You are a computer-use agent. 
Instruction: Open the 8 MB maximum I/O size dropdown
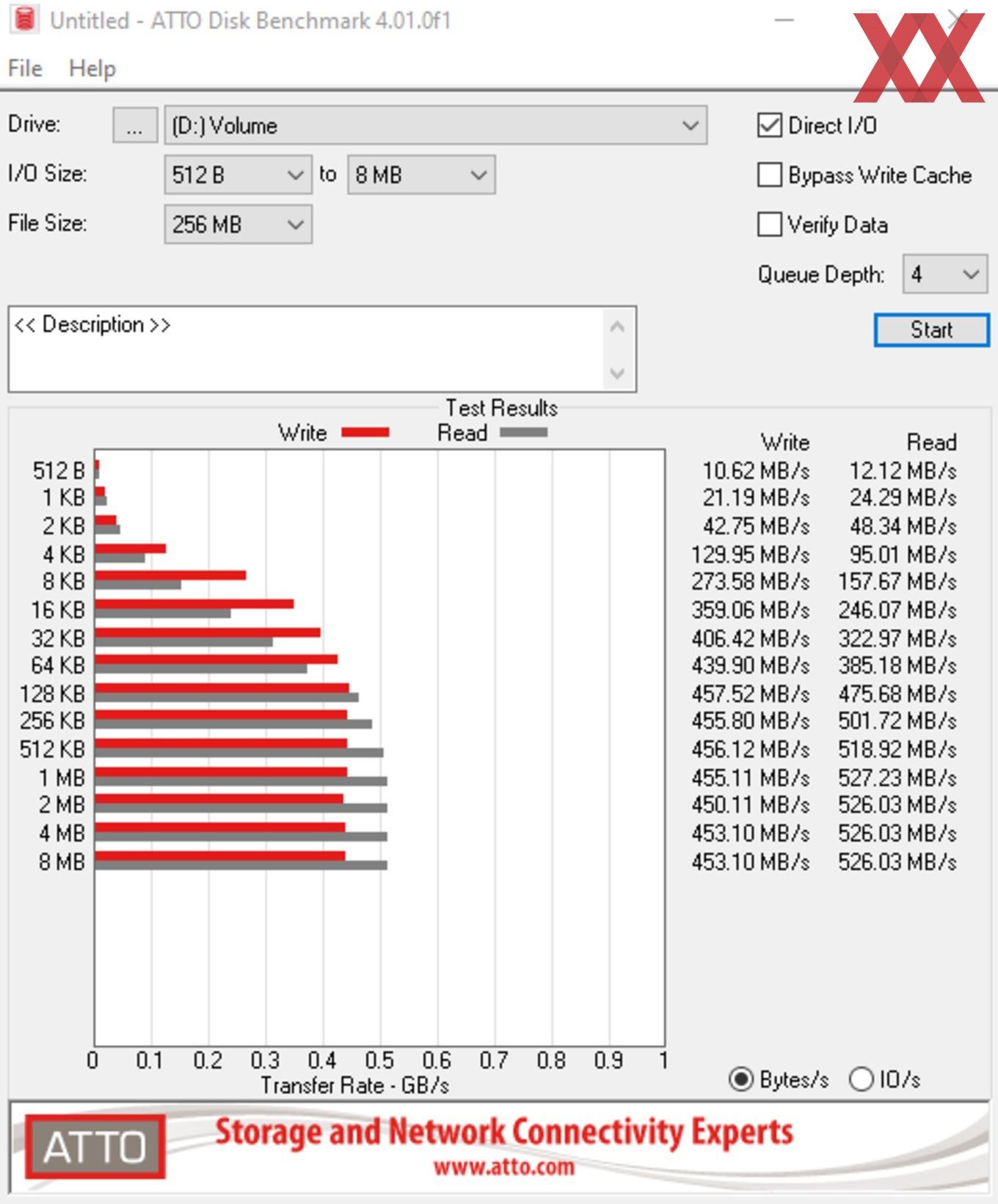421,175
